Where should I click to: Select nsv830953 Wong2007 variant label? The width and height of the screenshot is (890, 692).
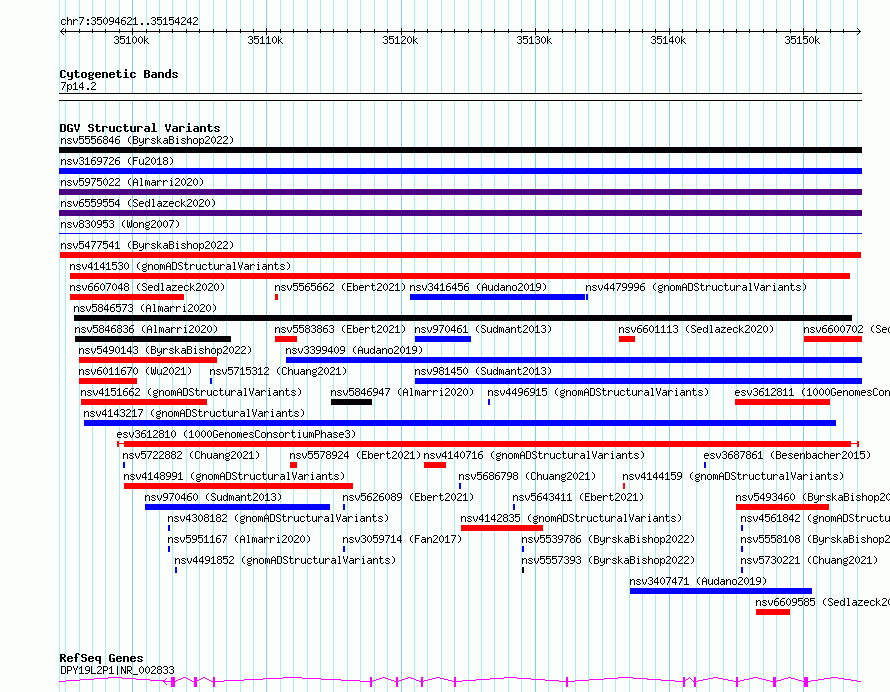(x=120, y=224)
